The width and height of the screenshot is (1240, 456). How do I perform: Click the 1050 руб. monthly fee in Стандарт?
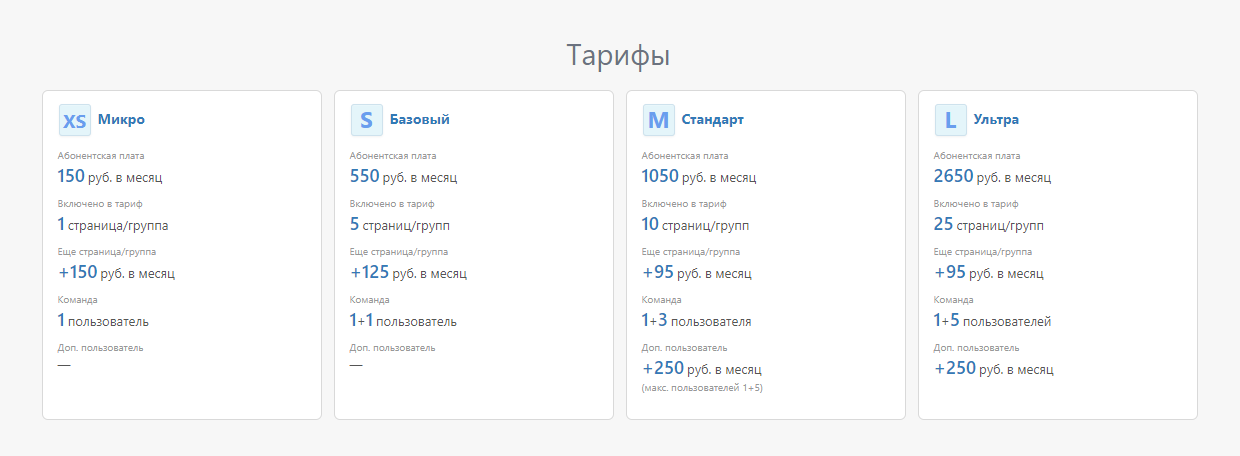tap(698, 177)
